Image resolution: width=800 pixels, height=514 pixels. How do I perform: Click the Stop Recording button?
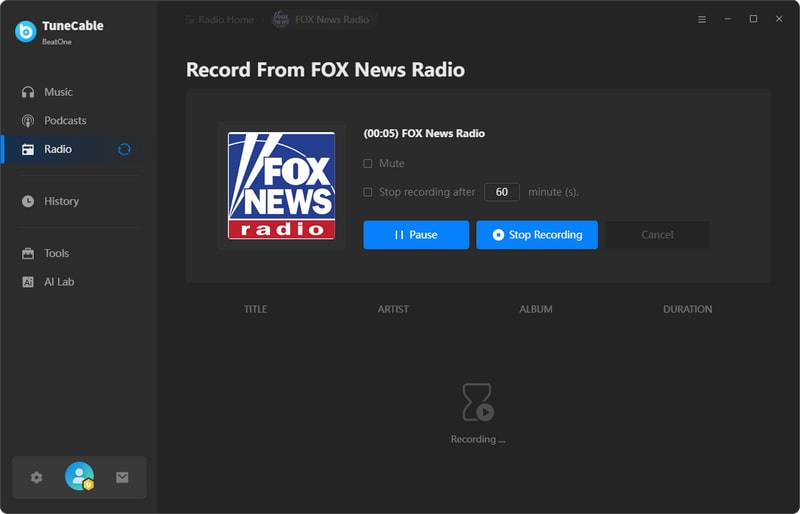click(x=537, y=235)
